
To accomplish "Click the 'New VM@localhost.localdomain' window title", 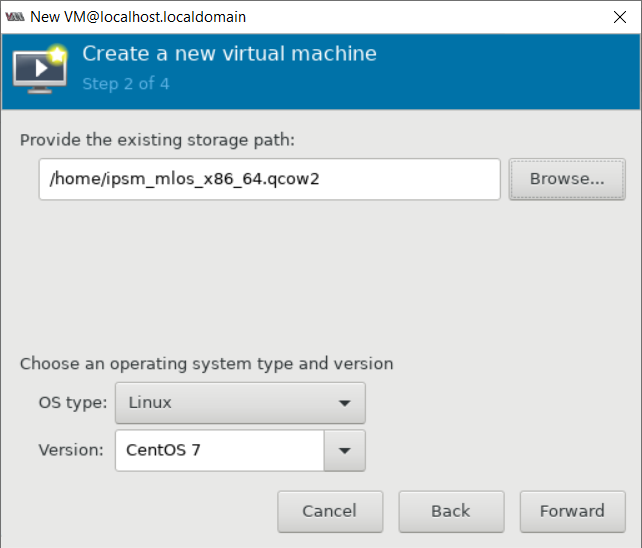I will tap(138, 17).
